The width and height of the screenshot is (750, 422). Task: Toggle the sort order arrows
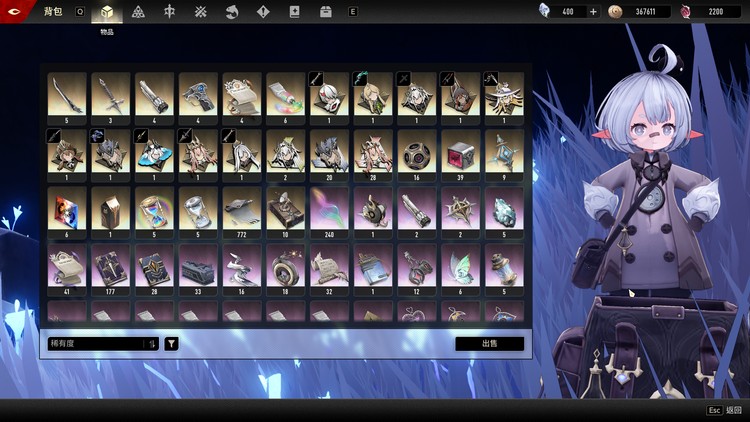[151, 343]
